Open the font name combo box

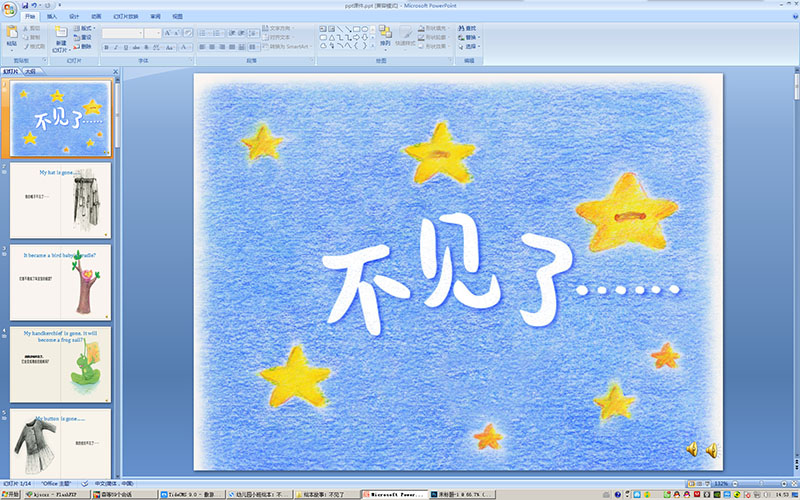pyautogui.click(x=122, y=33)
